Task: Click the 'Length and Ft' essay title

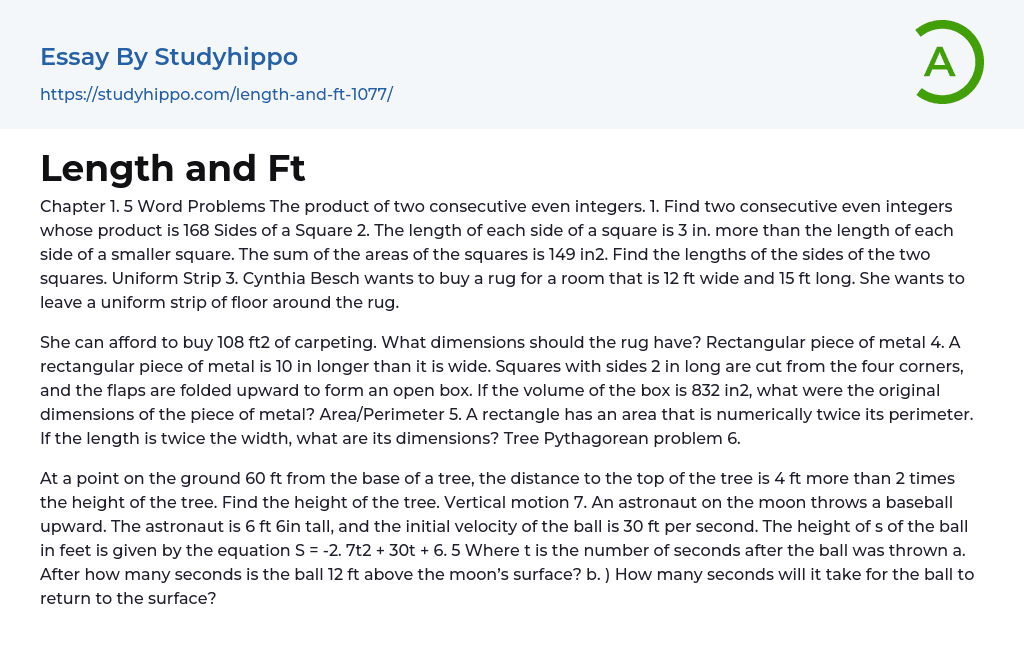Action: click(173, 168)
